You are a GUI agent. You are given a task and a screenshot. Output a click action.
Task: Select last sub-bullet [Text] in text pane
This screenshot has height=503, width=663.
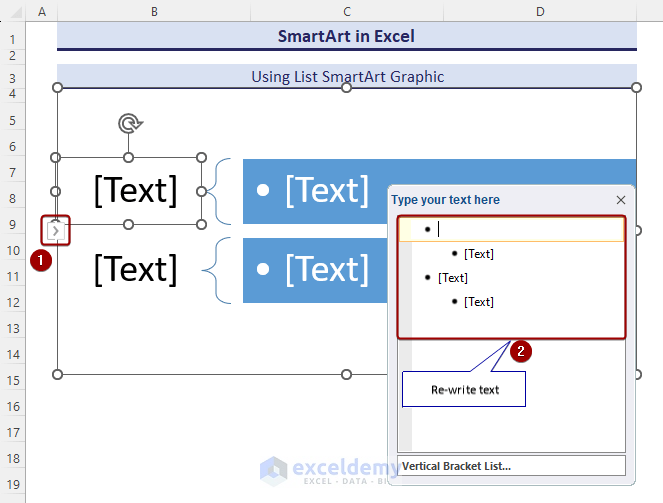click(479, 302)
